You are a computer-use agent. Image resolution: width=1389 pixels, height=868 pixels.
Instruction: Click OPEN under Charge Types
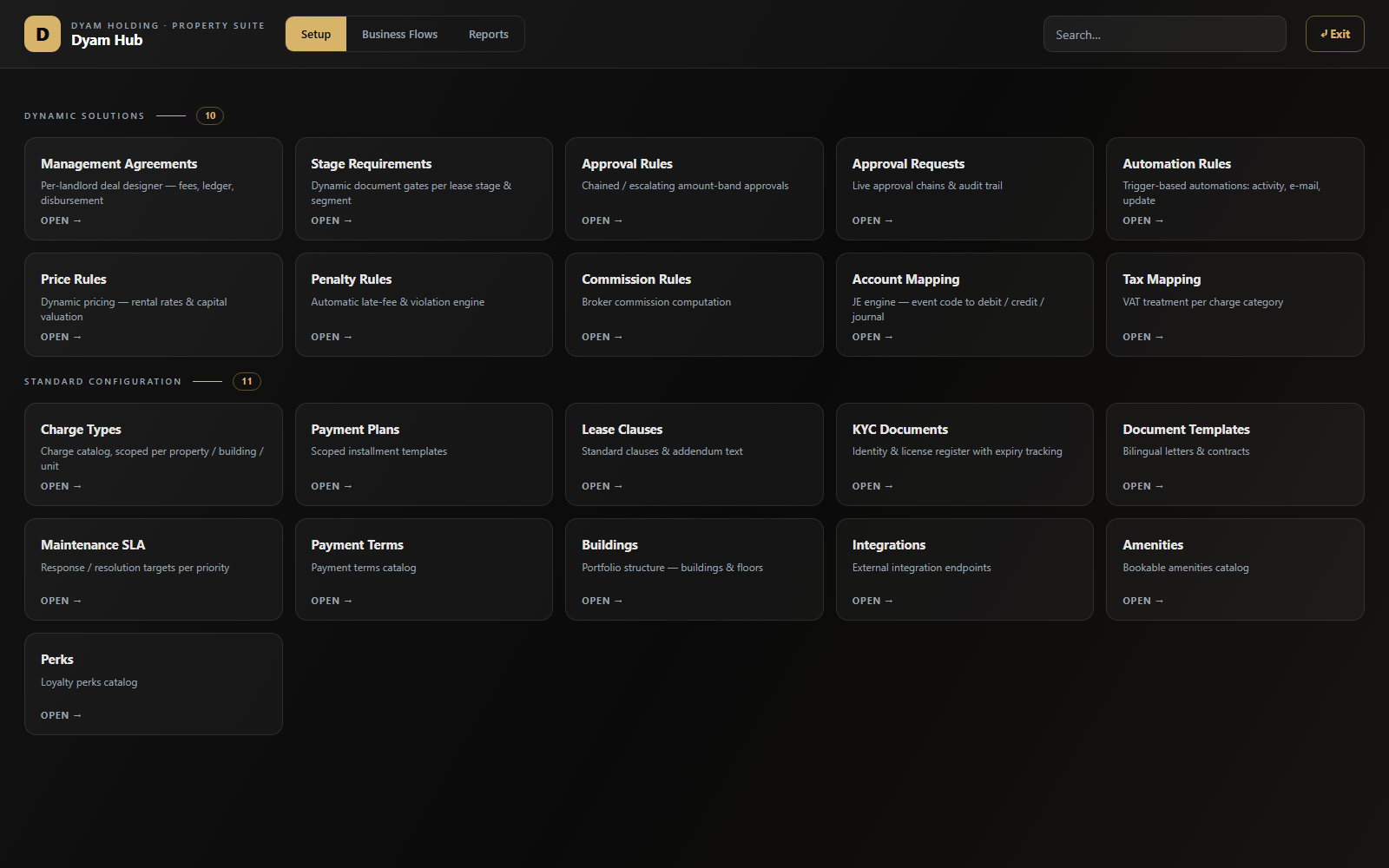click(61, 486)
